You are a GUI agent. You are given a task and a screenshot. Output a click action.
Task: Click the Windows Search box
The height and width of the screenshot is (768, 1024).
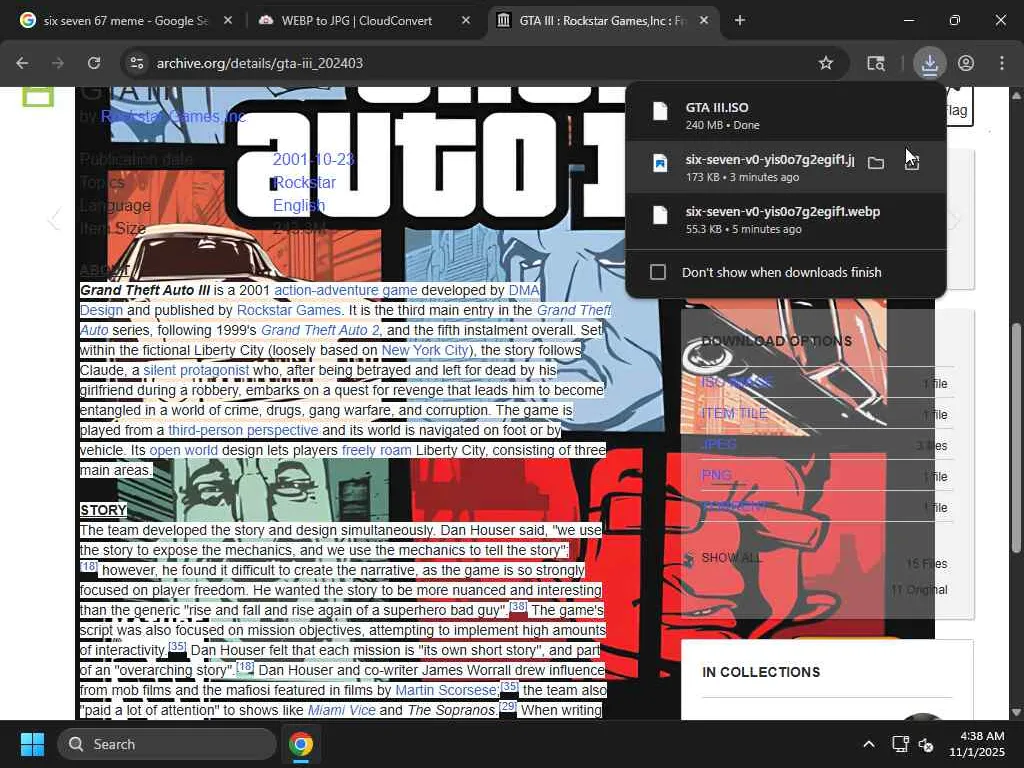pyautogui.click(x=167, y=744)
